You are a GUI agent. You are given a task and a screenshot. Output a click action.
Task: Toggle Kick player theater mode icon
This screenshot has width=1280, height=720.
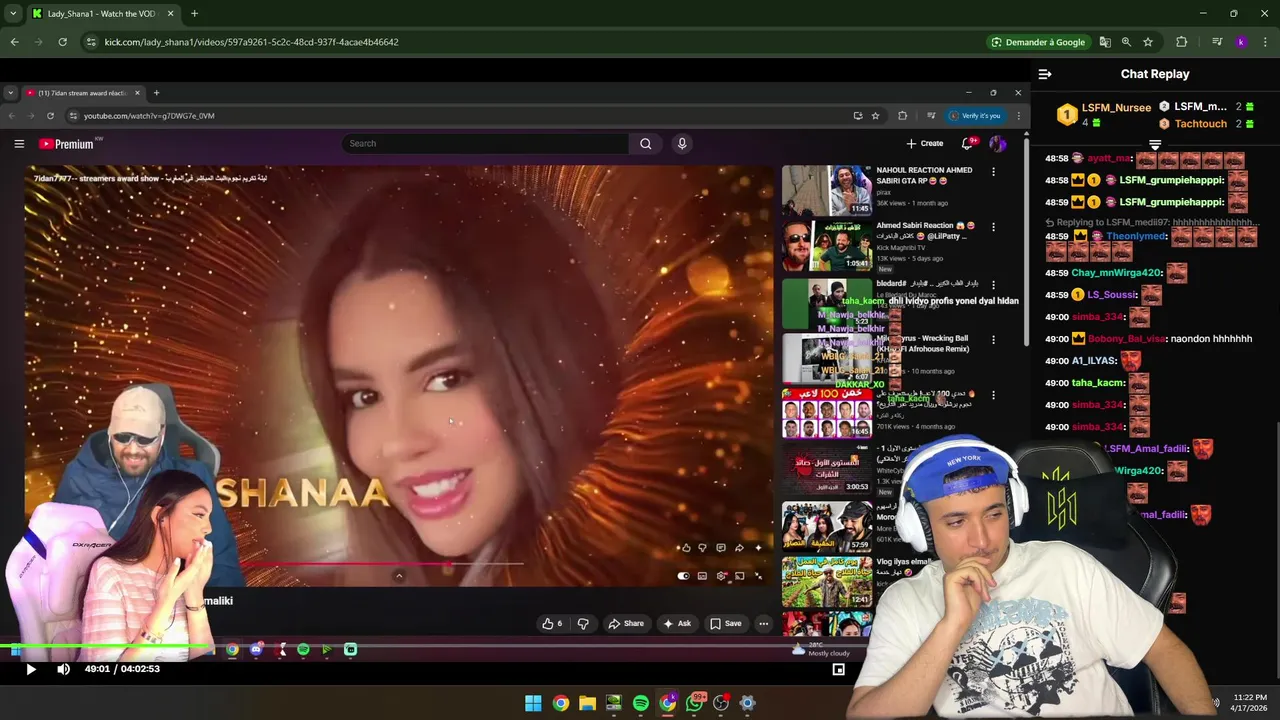pos(839,669)
